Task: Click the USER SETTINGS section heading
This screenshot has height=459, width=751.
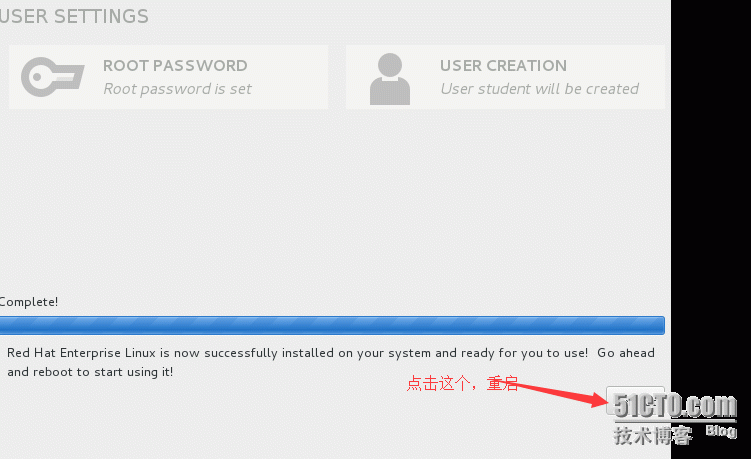Action: point(74,16)
